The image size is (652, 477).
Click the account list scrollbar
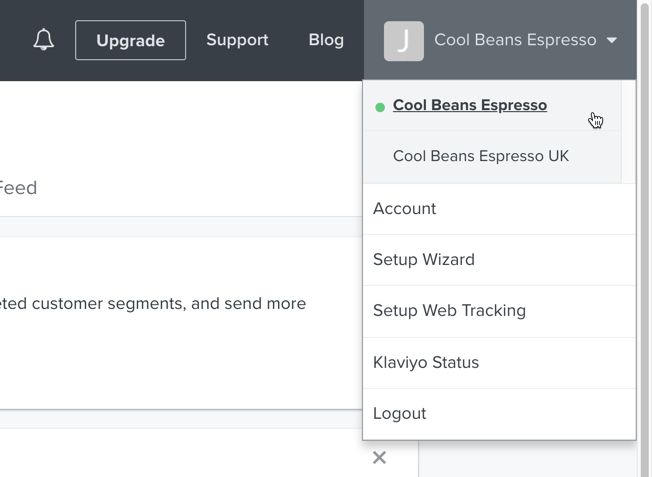[628, 131]
